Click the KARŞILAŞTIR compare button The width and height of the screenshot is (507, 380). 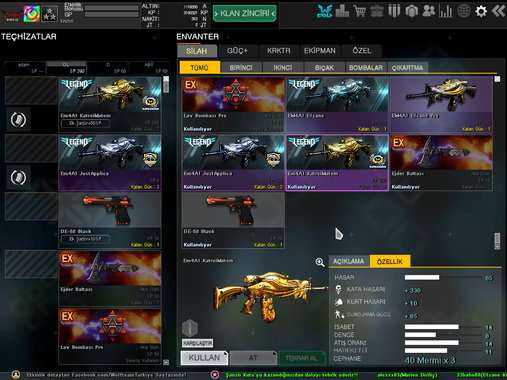click(197, 343)
